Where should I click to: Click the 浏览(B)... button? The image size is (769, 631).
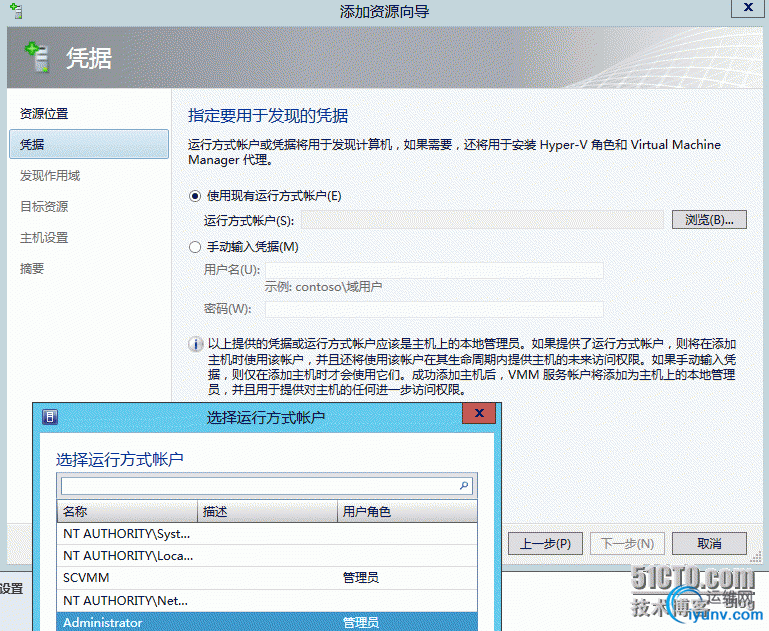click(x=709, y=220)
